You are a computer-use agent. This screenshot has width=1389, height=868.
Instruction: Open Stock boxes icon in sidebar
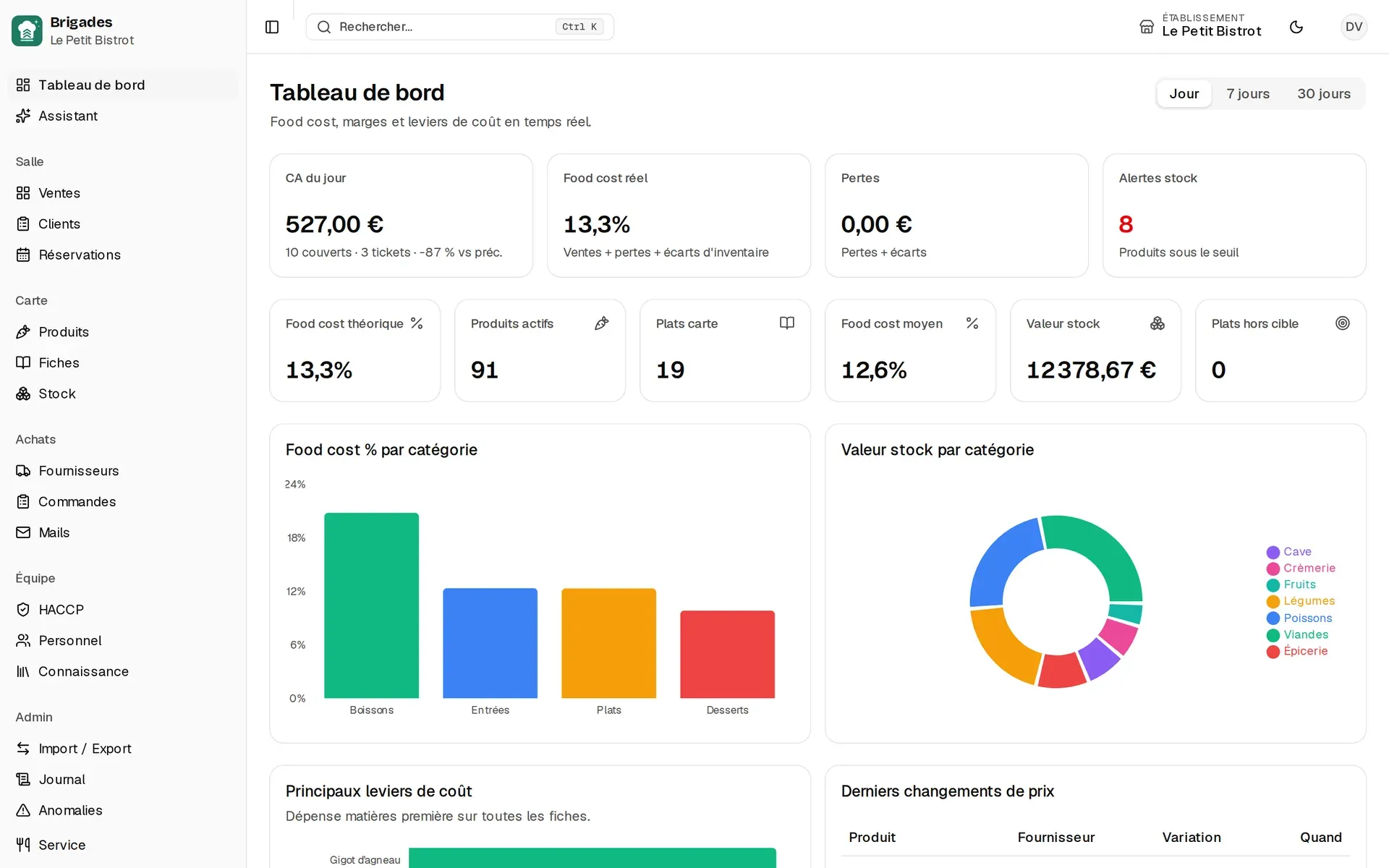[x=23, y=393]
